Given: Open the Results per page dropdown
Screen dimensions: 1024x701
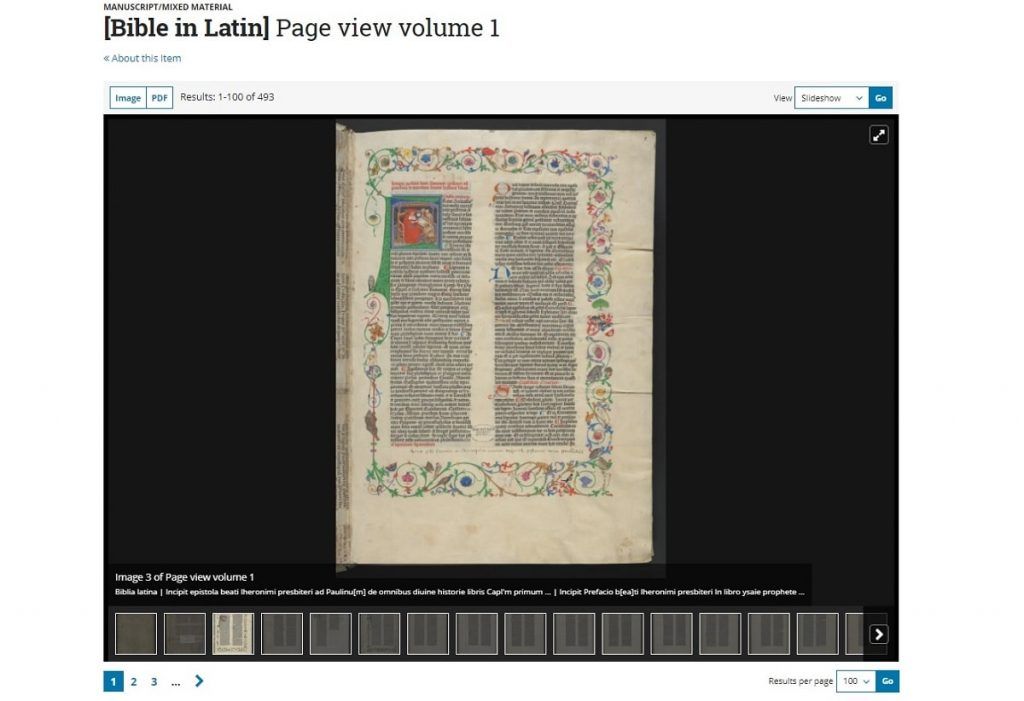Looking at the screenshot, I should coord(856,681).
